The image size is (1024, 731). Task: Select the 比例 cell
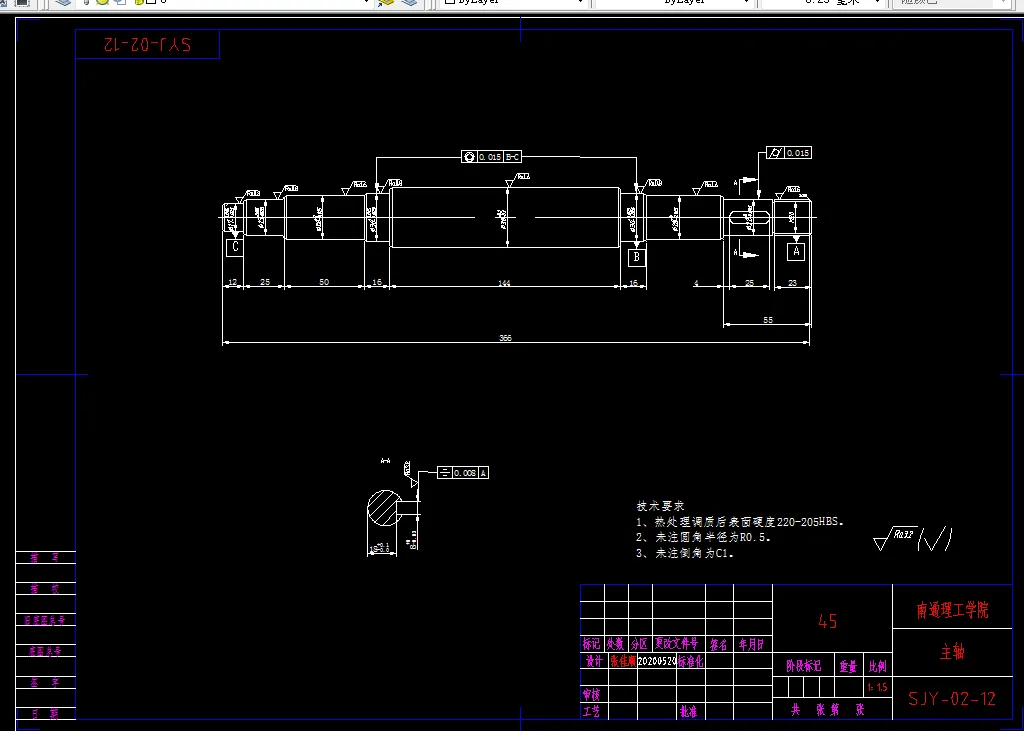(x=878, y=666)
